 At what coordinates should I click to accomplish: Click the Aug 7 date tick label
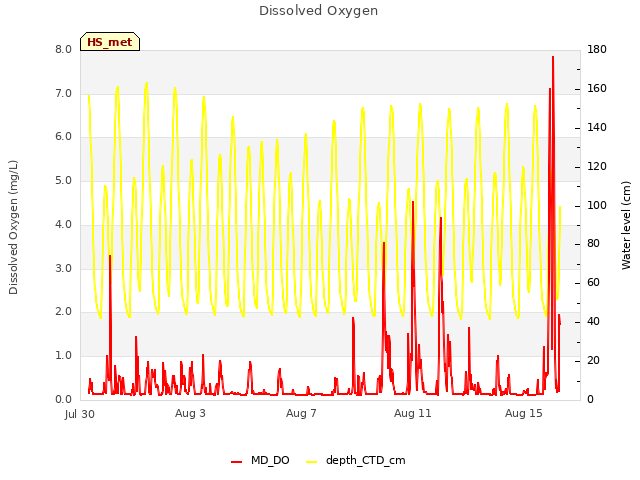click(301, 413)
